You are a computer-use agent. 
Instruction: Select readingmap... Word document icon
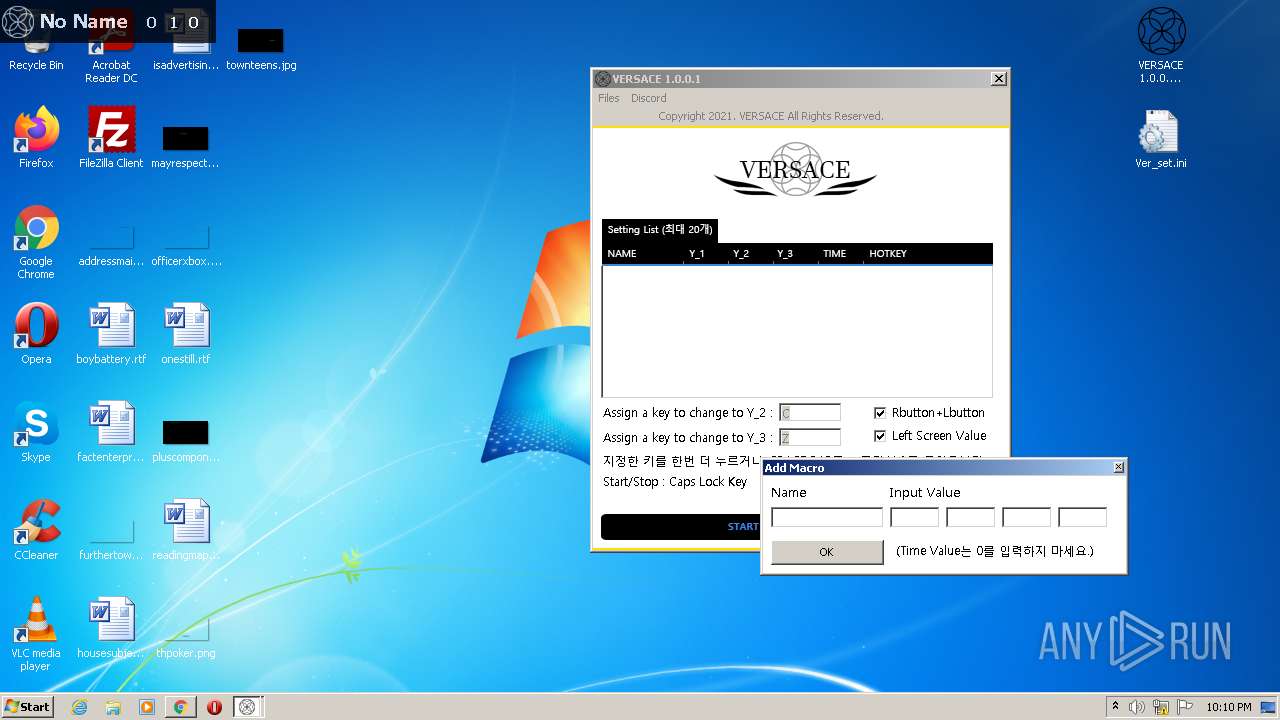click(x=186, y=530)
